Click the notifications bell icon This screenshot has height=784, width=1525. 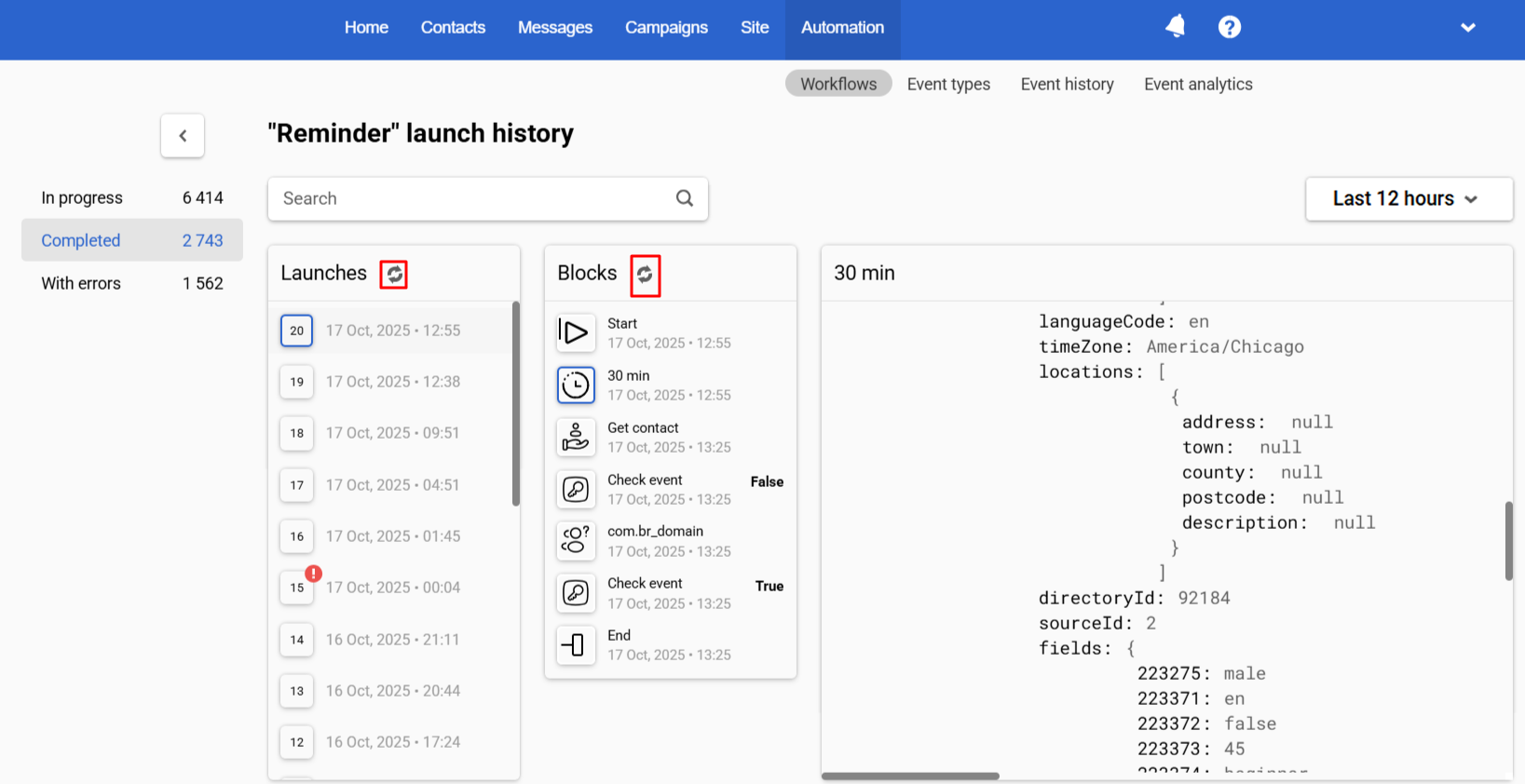1176,27
